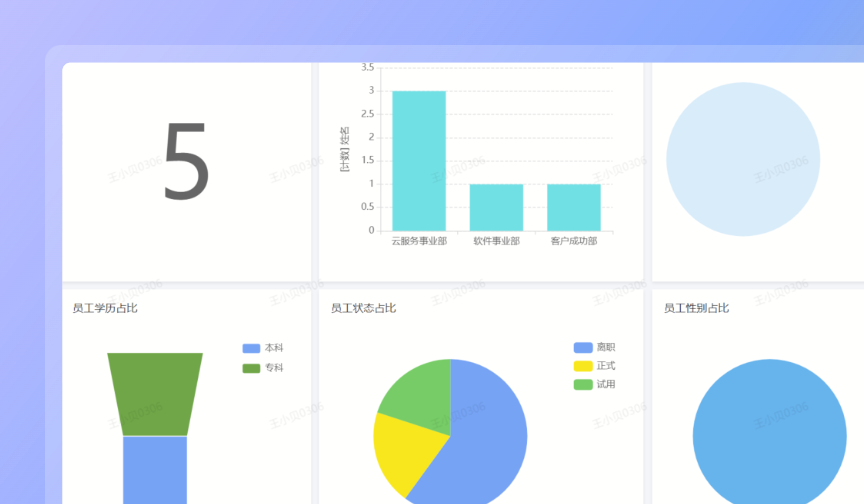Toggle the 本科 legend item
Screen dimensions: 864x504
tap(264, 348)
